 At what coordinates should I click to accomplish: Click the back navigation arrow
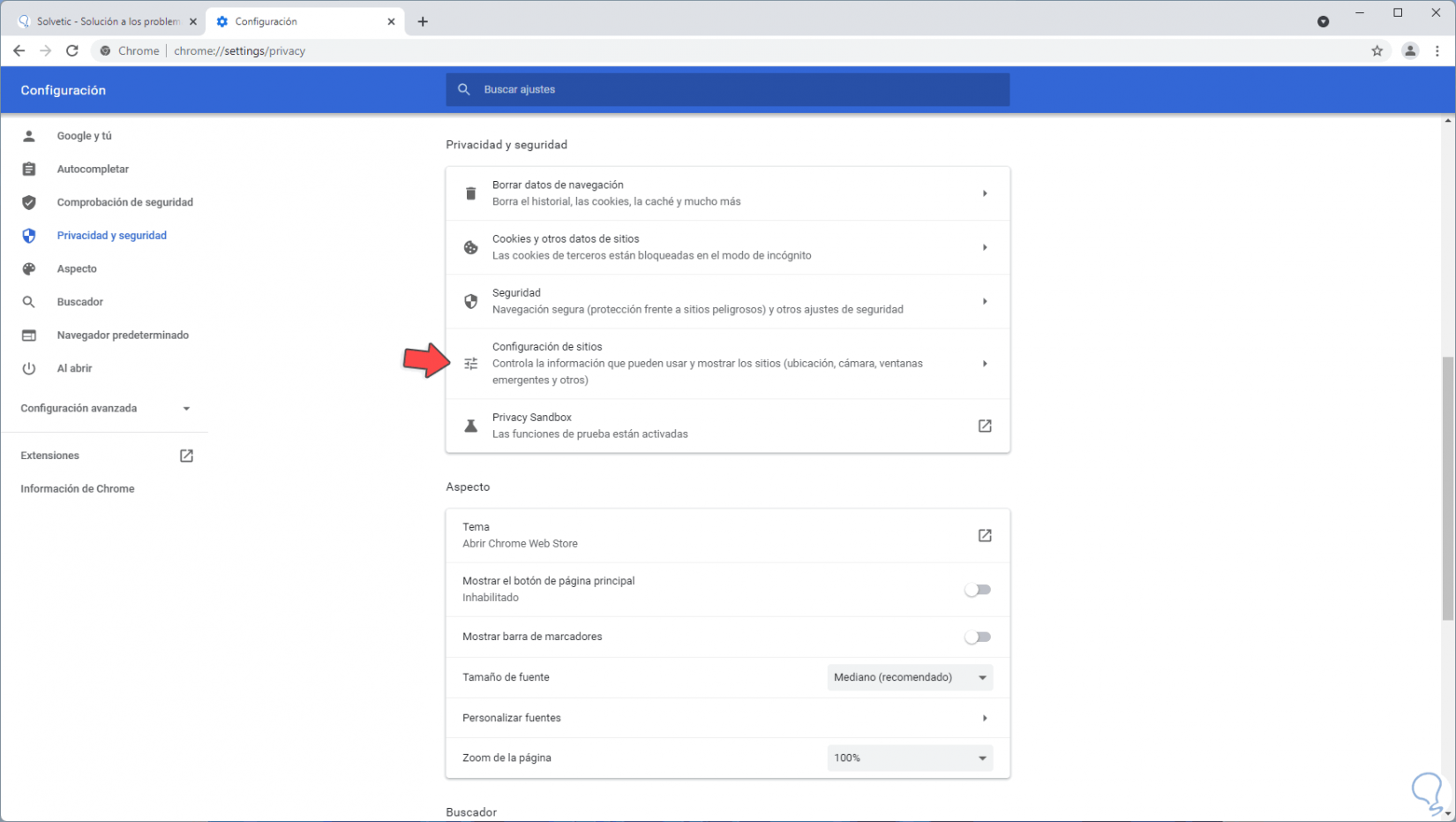point(19,50)
